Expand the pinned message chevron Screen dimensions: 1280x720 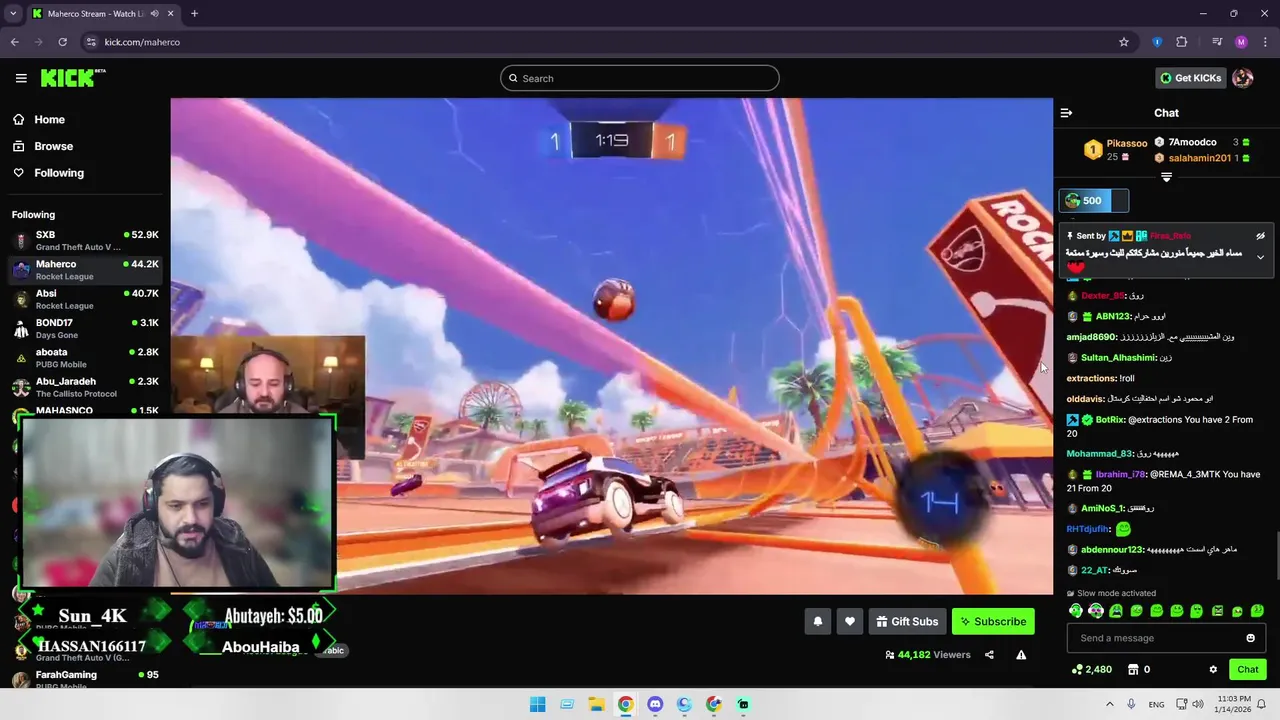point(1260,257)
